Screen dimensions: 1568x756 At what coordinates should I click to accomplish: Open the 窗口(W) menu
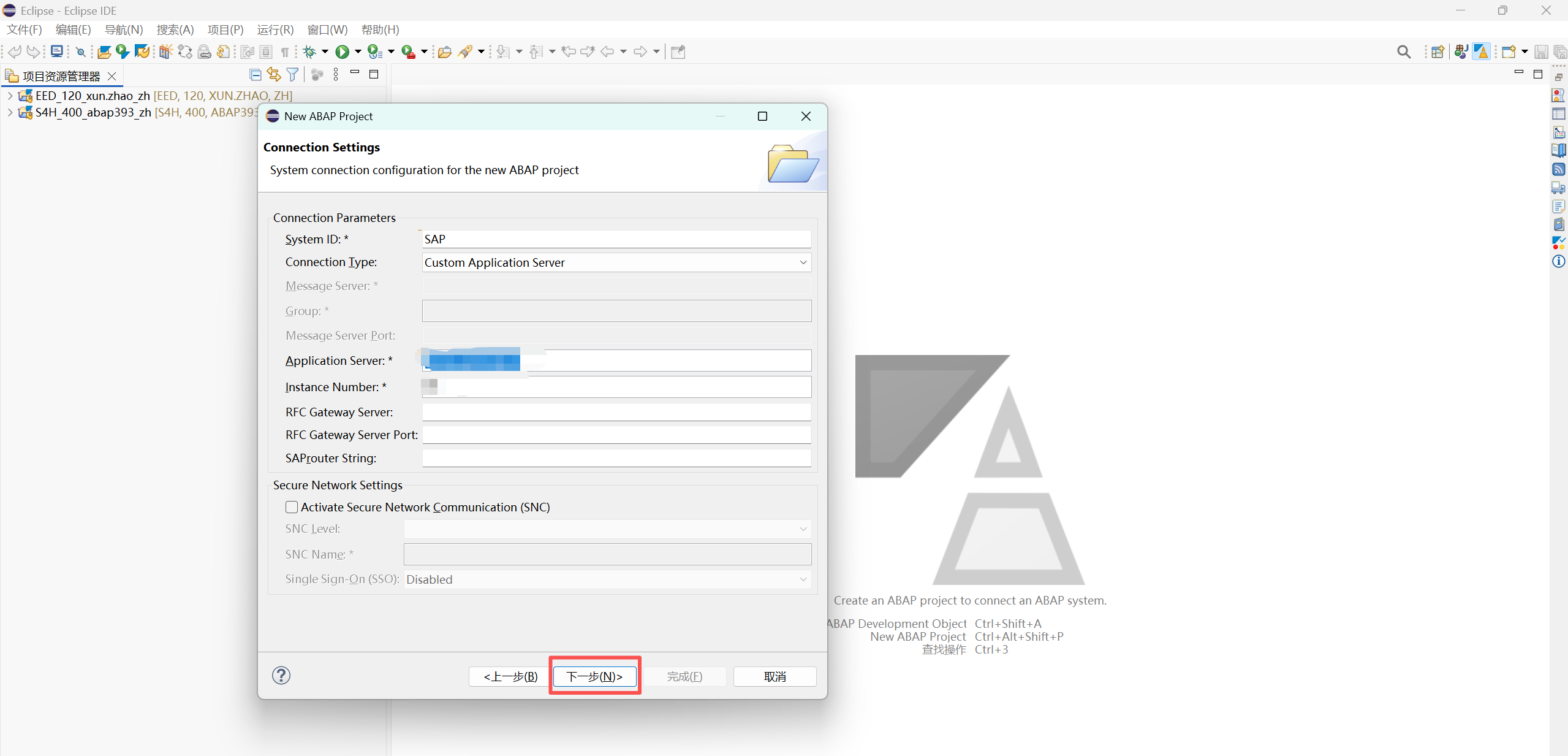point(328,29)
